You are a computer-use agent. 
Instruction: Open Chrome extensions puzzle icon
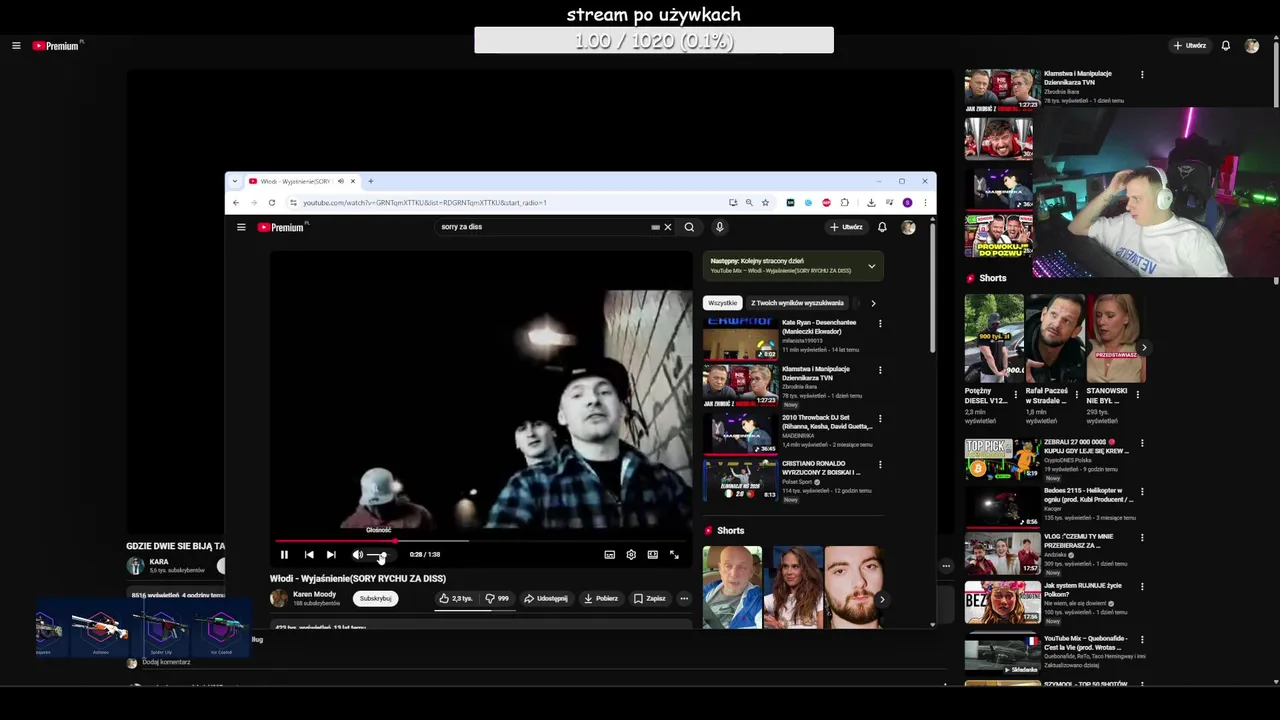pos(844,202)
